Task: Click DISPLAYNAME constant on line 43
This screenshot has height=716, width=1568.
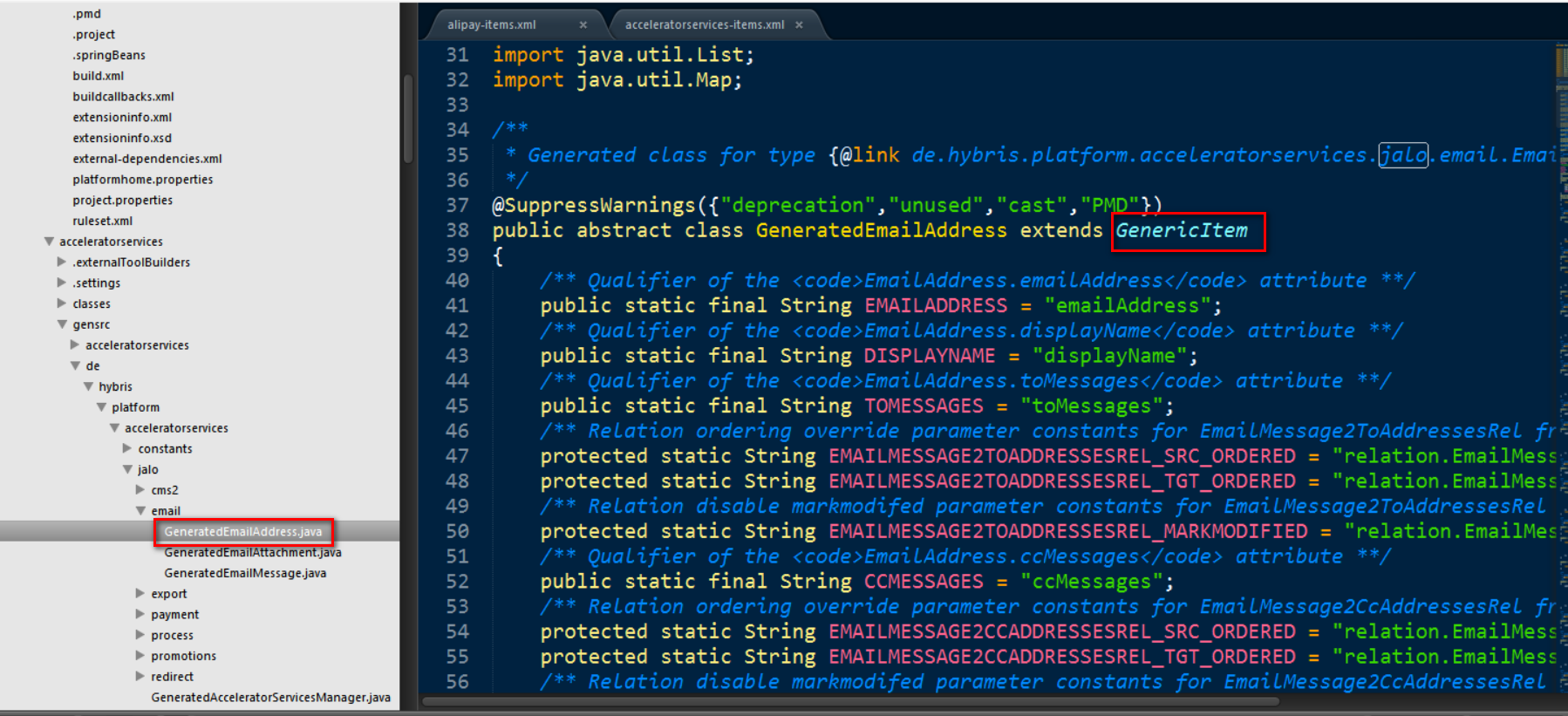Action: coord(930,356)
